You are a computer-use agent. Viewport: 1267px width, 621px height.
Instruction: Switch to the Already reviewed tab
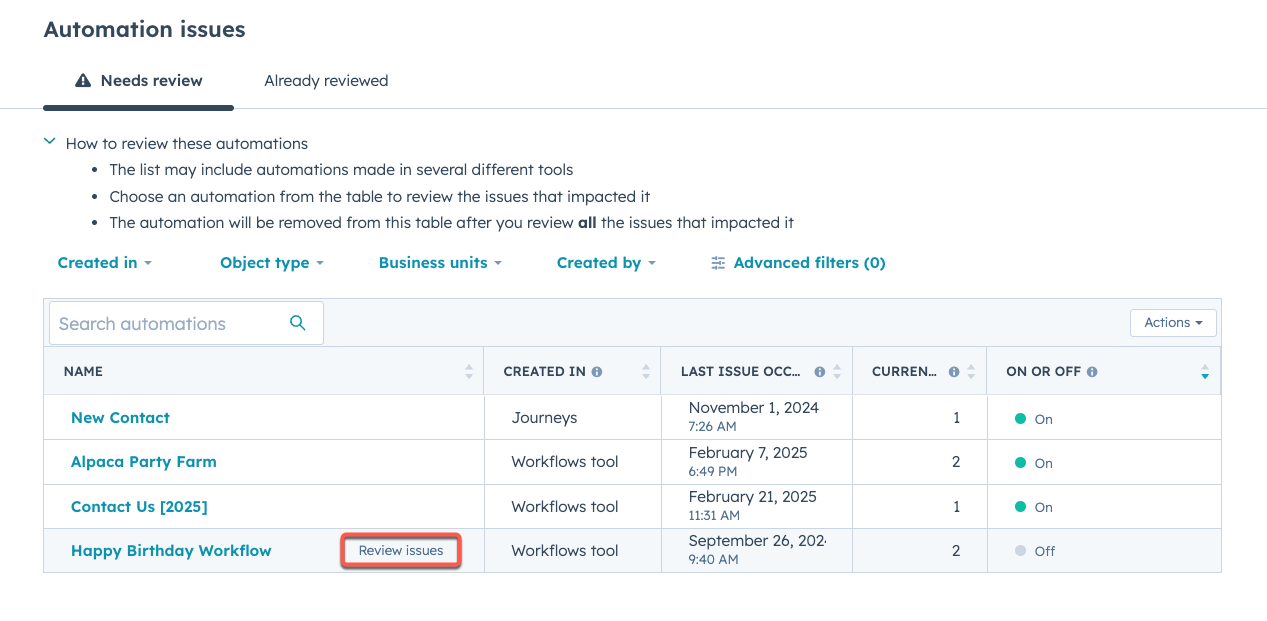326,81
